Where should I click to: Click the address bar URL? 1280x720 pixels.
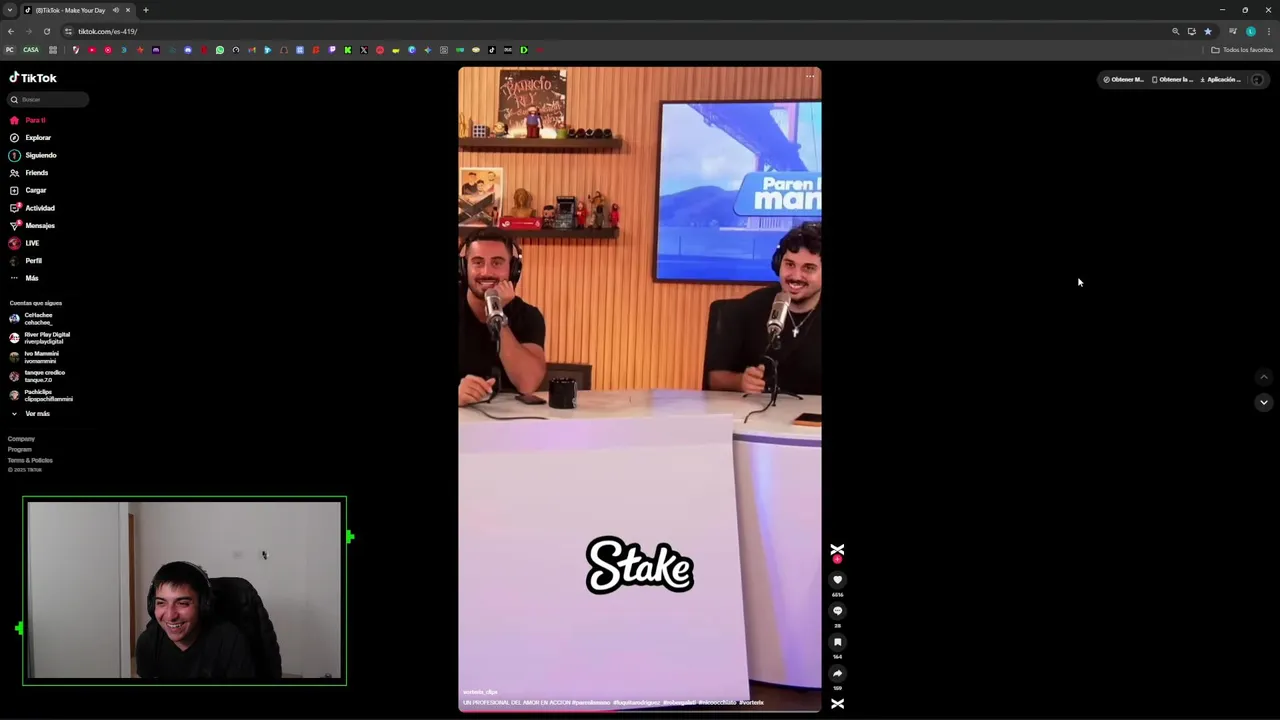108,31
